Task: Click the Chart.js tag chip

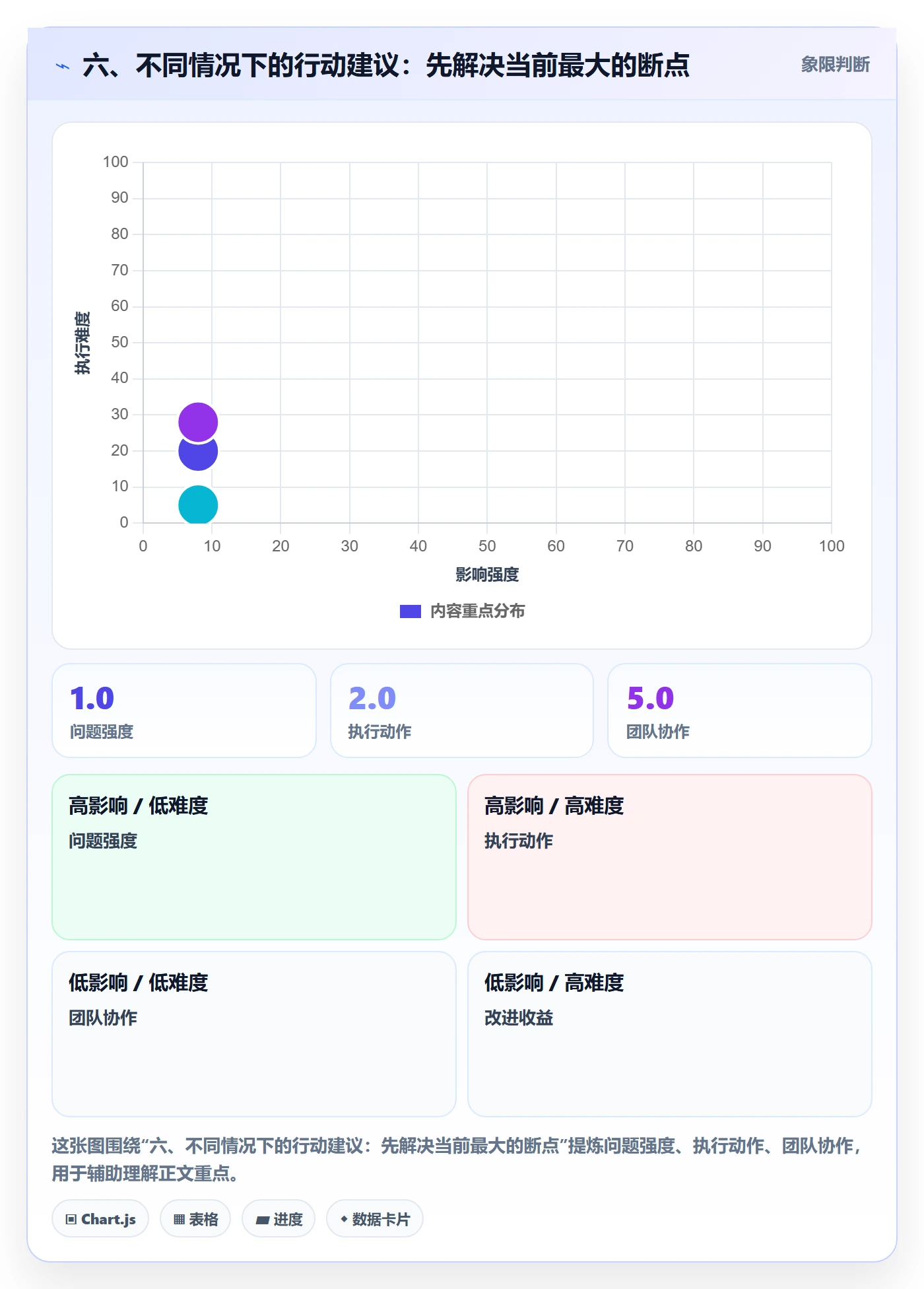Action: click(x=100, y=1219)
